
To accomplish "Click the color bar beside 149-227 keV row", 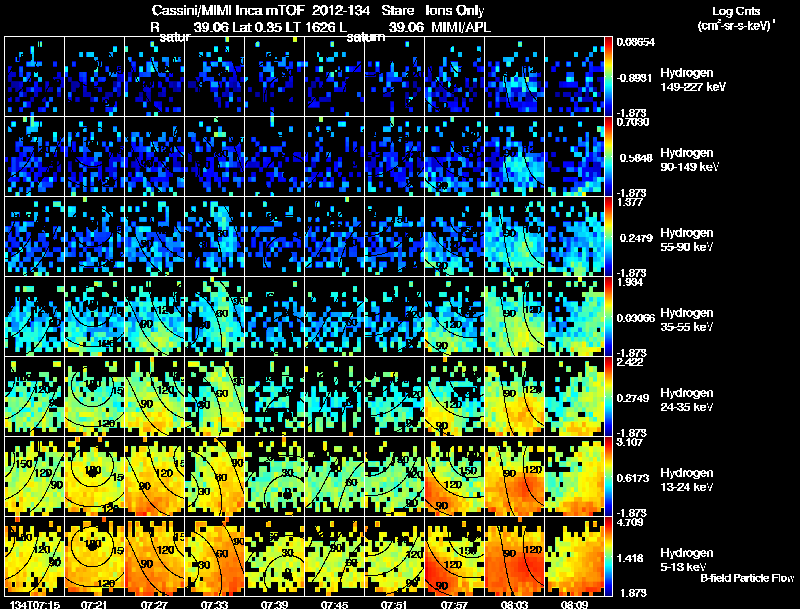I will pyautogui.click(x=608, y=76).
